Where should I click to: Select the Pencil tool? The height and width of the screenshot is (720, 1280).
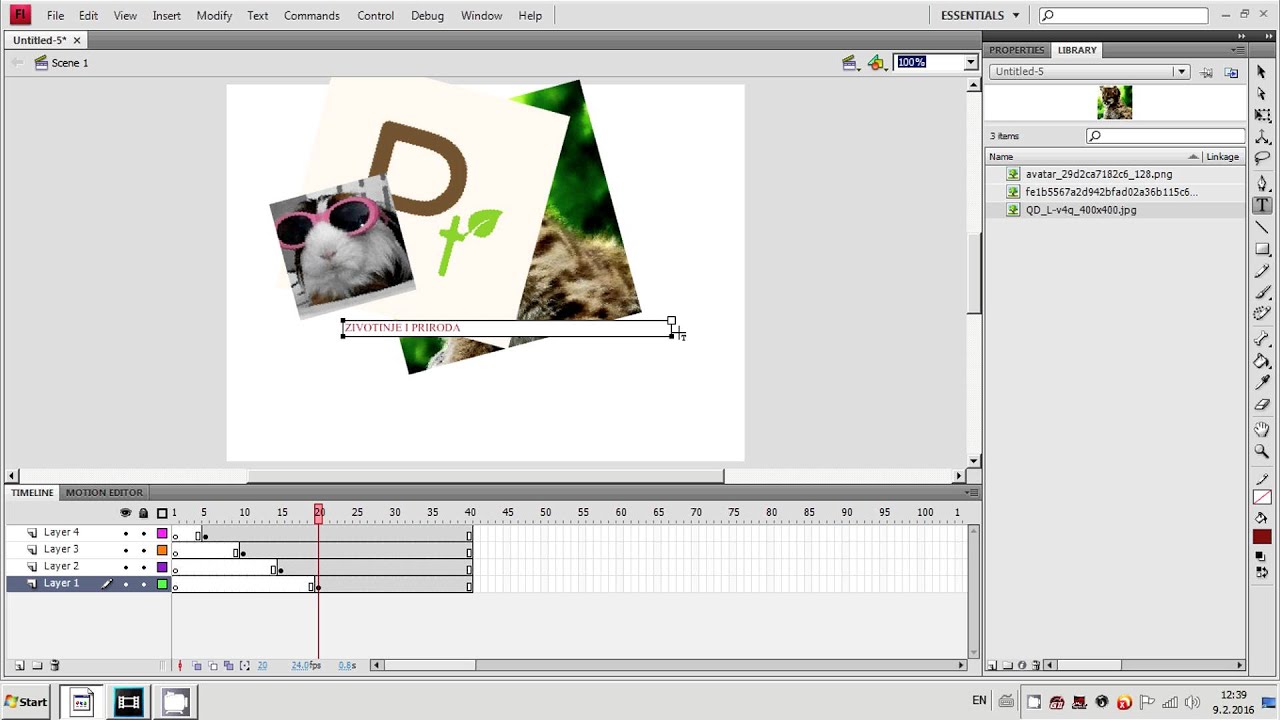coord(1262,271)
